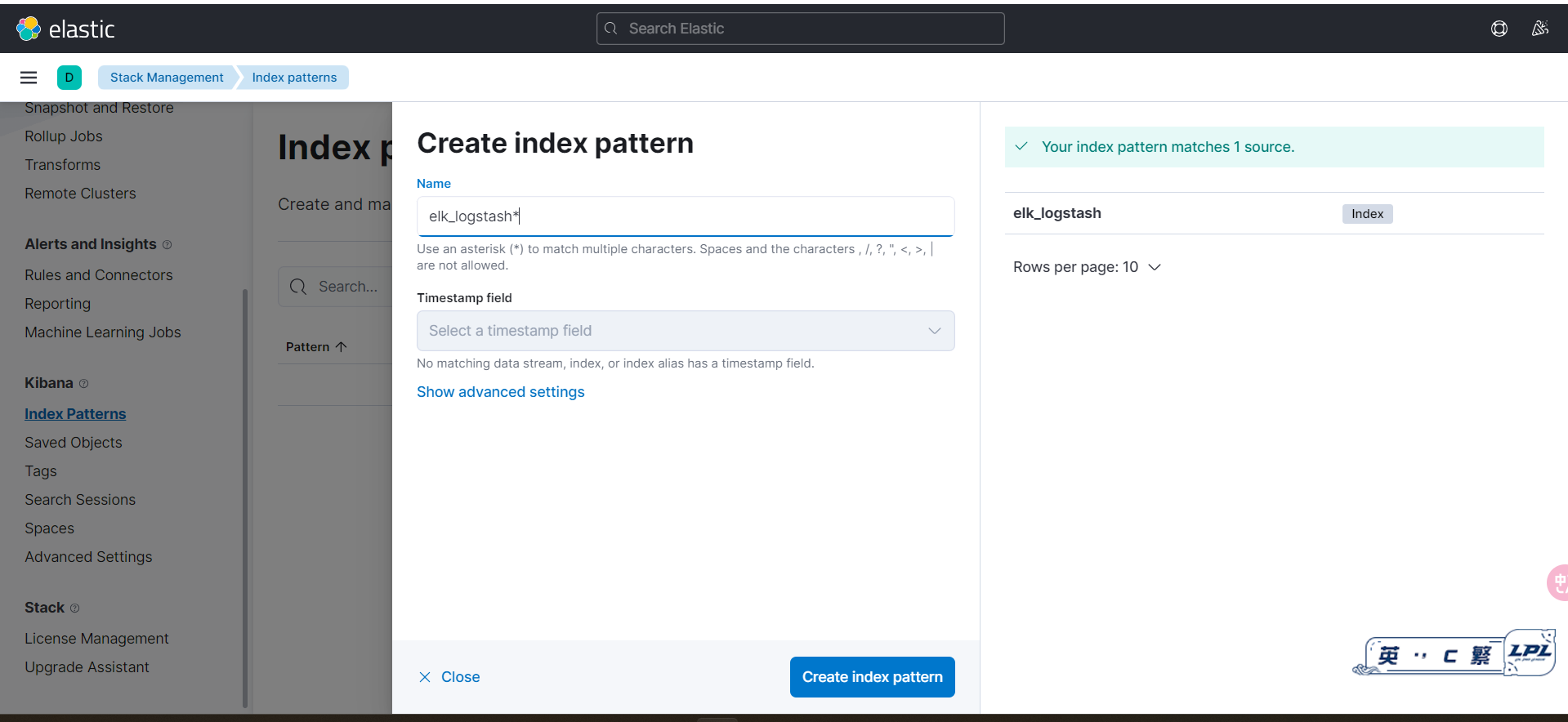Click the elk_logstash matching source row
Screen dimensions: 1568x722
coord(1275,213)
